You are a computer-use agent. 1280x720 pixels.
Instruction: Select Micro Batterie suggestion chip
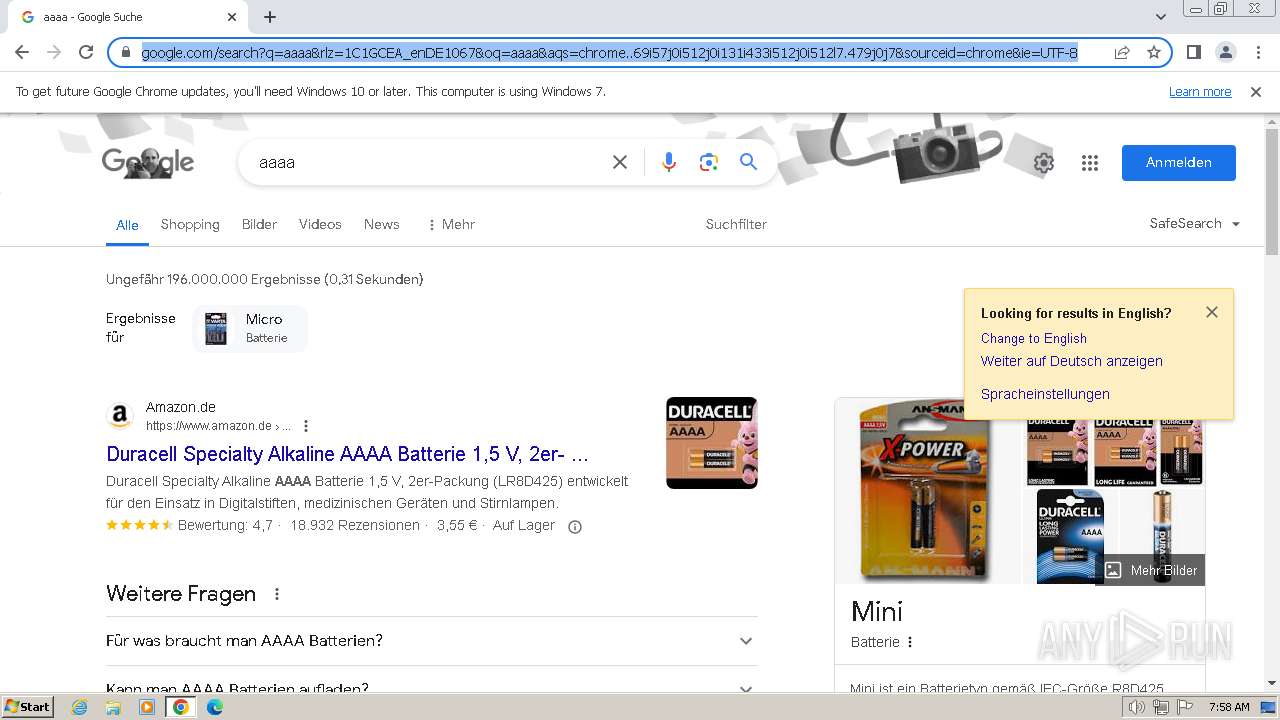pos(249,328)
